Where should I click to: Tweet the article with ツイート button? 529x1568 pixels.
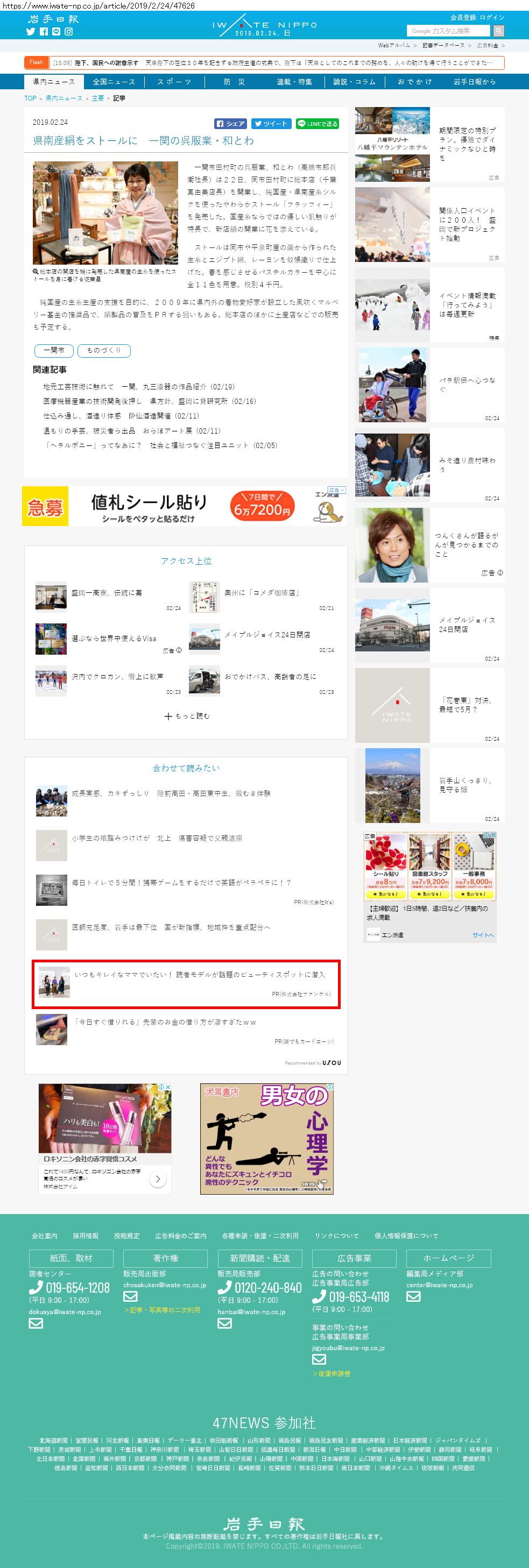[x=271, y=124]
